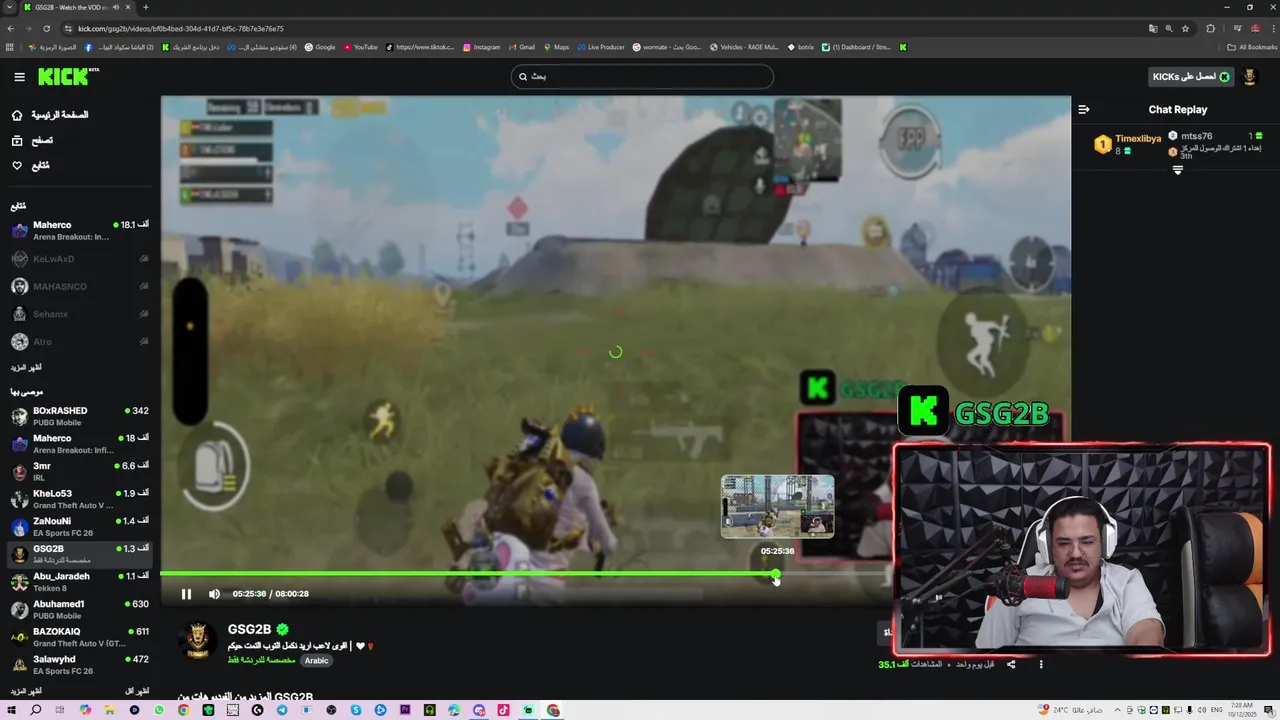Open Abu_Jaradeh Tekken 8 channel
Image resolution: width=1280 pixels, height=720 pixels.
80,582
